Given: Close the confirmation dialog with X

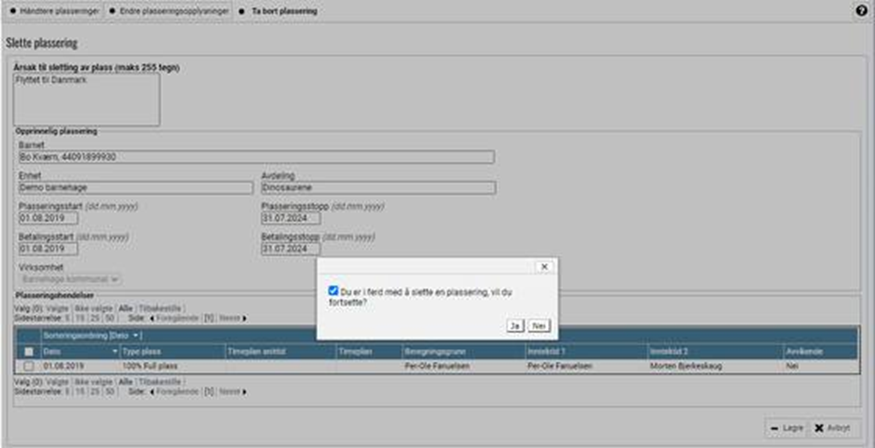Looking at the screenshot, I should click(543, 267).
